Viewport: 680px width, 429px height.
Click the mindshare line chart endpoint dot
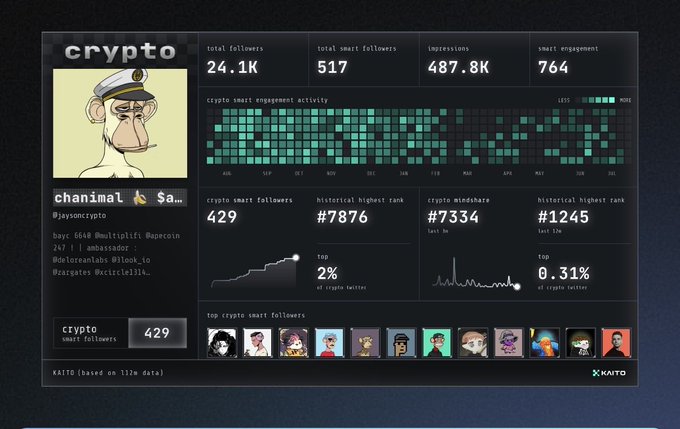[517, 286]
